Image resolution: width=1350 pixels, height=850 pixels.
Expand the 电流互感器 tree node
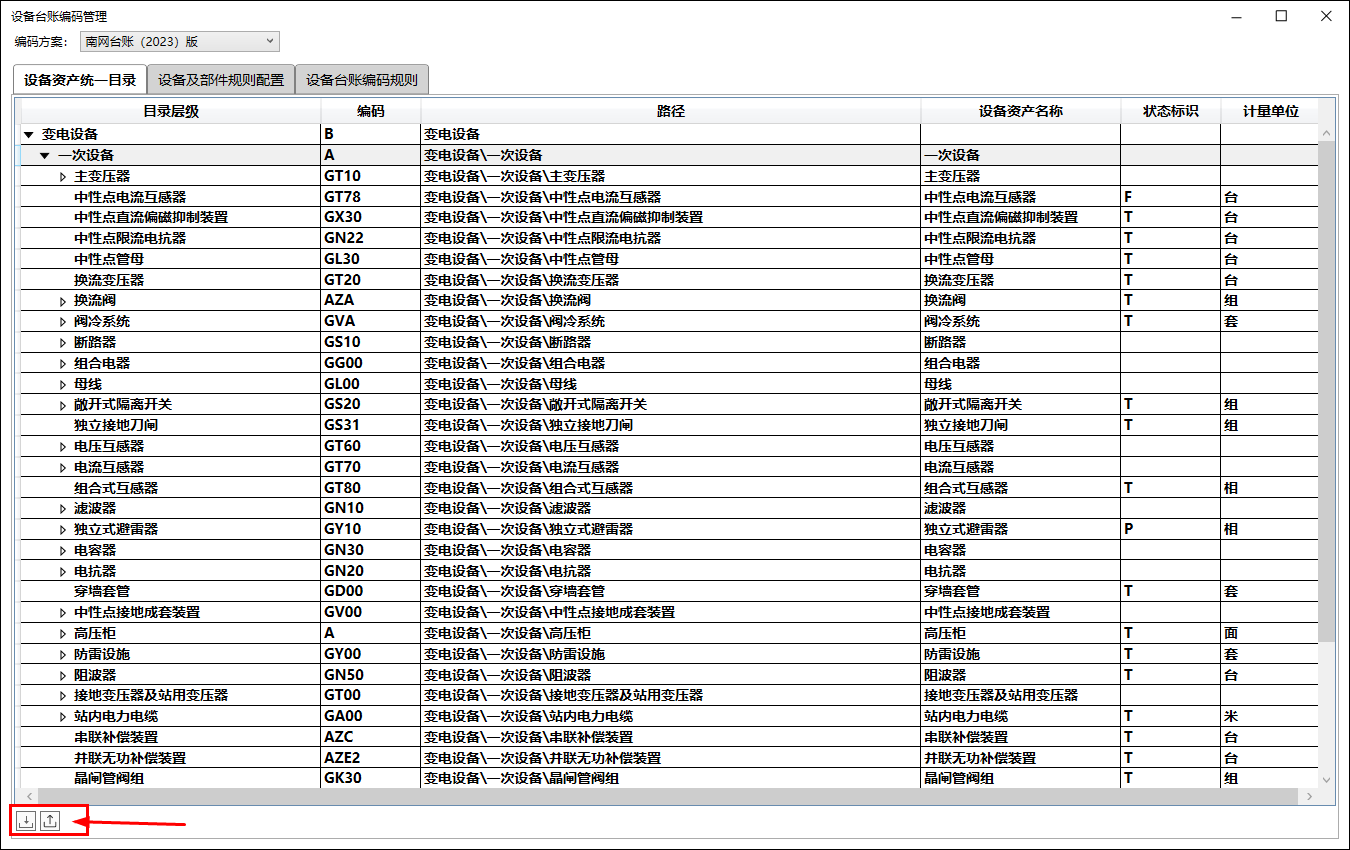pos(63,467)
